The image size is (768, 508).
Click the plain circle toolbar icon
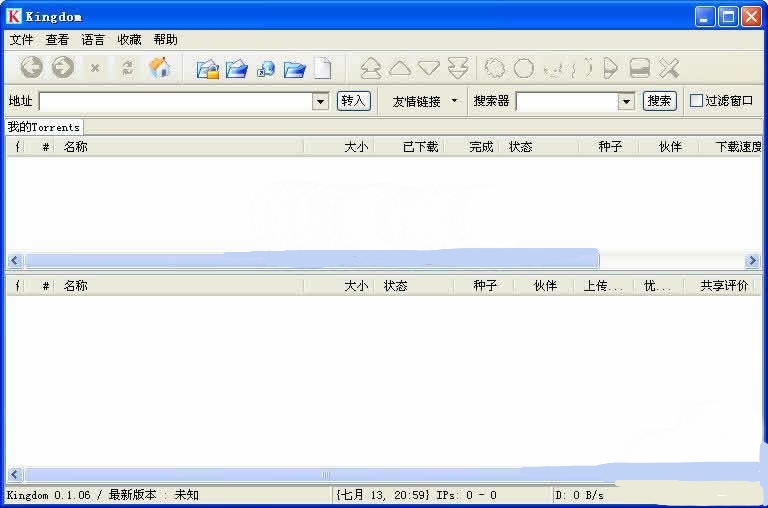point(524,68)
